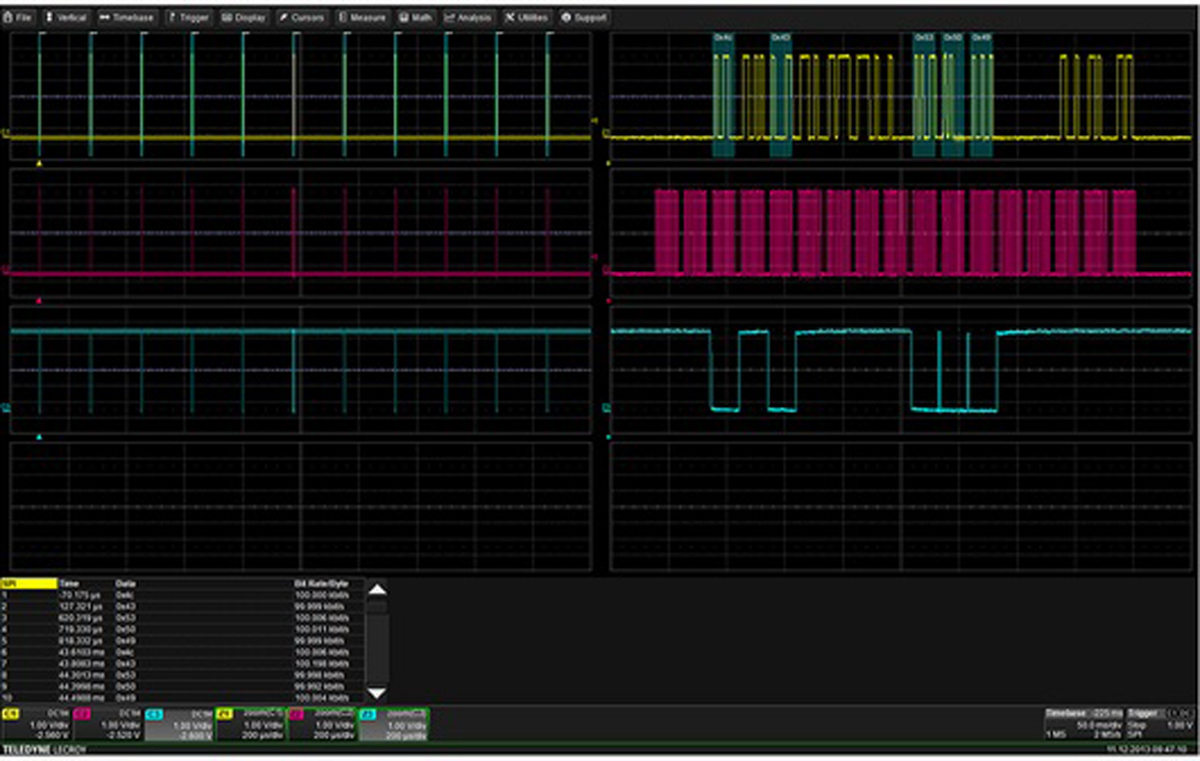The width and height of the screenshot is (1200, 761).
Task: Open the Trigger descriptor box at bottom right
Action: pos(1160,724)
